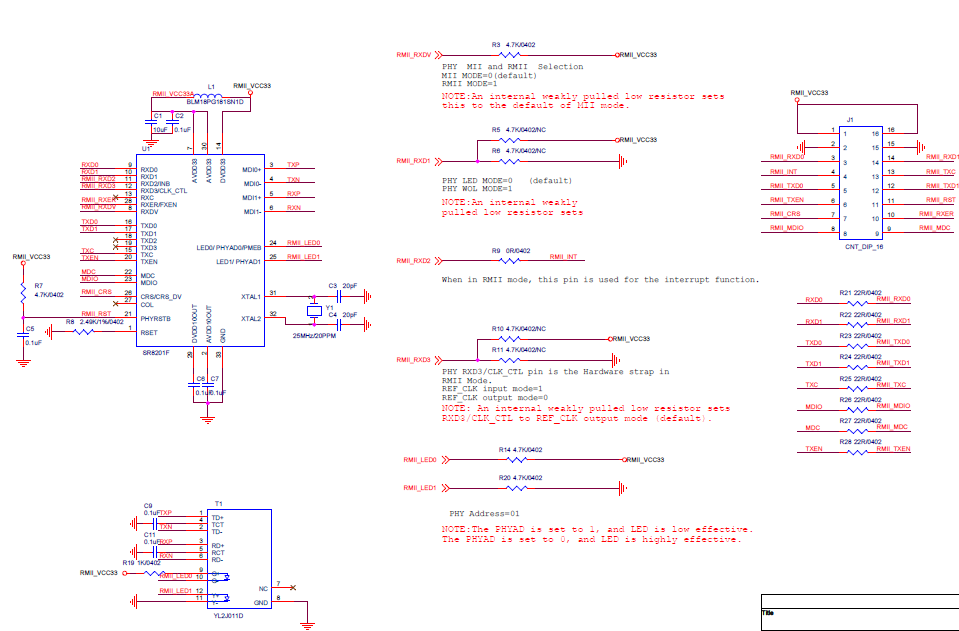Click the C5 capacitor symbol

click(23, 335)
